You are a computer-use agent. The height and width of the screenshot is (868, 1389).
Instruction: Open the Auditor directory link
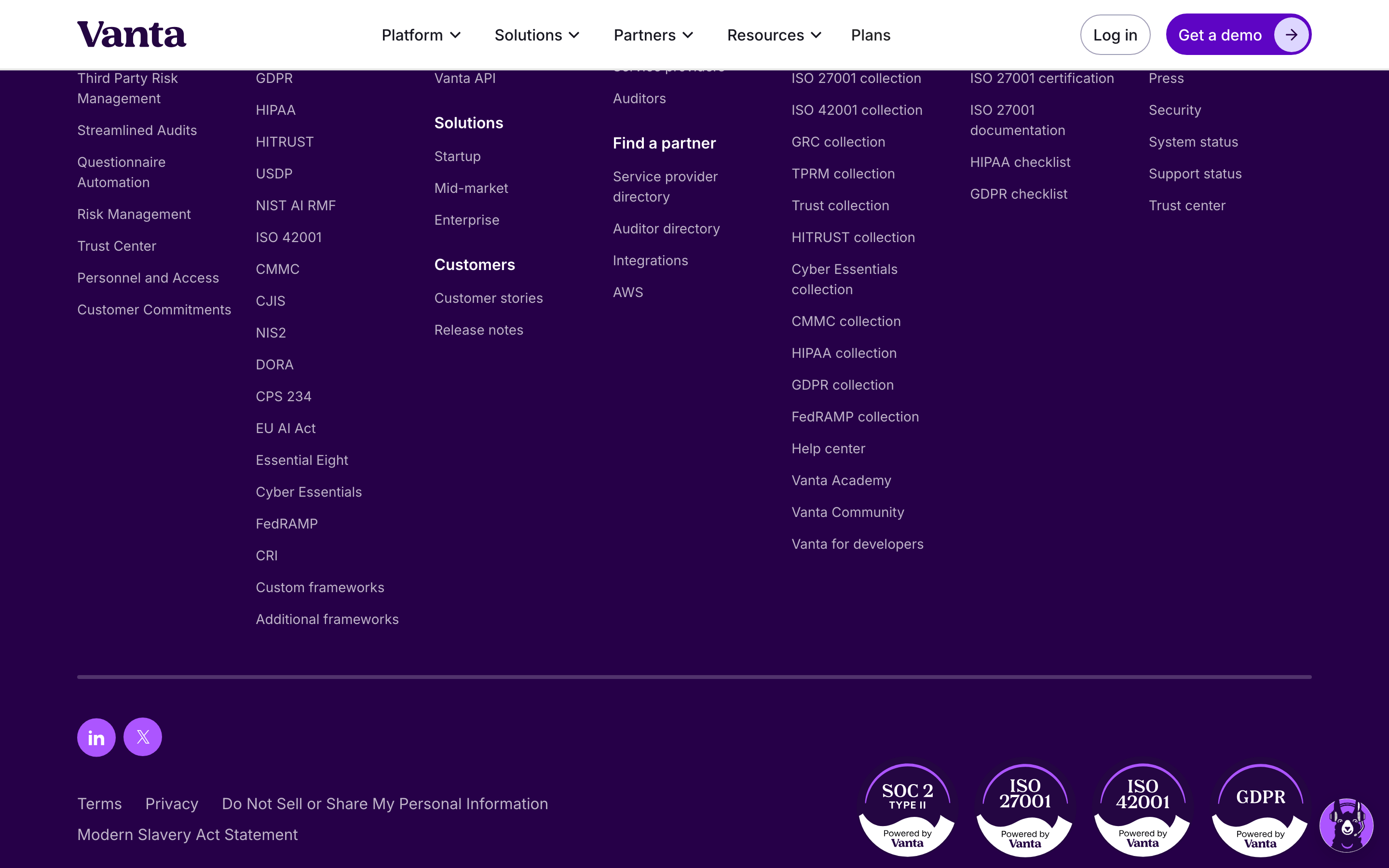click(667, 229)
